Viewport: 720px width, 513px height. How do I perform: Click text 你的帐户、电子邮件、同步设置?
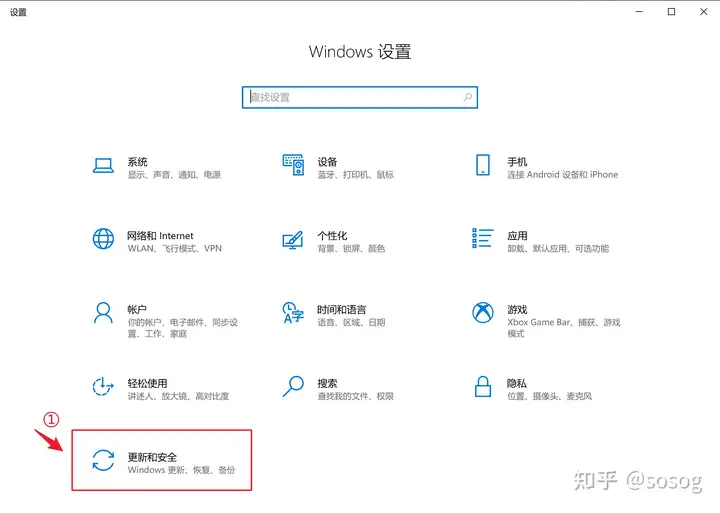[x=183, y=328]
